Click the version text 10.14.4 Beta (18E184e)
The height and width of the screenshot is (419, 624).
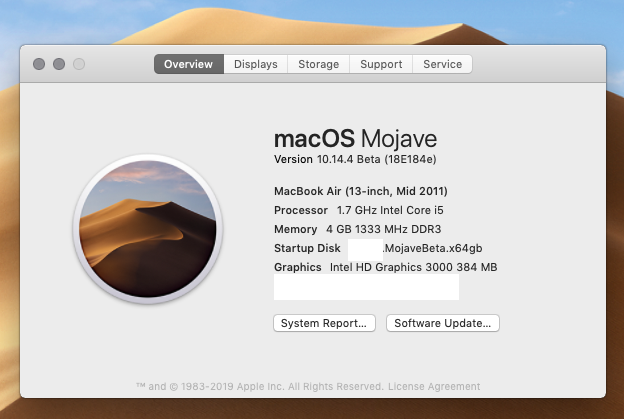point(376,159)
